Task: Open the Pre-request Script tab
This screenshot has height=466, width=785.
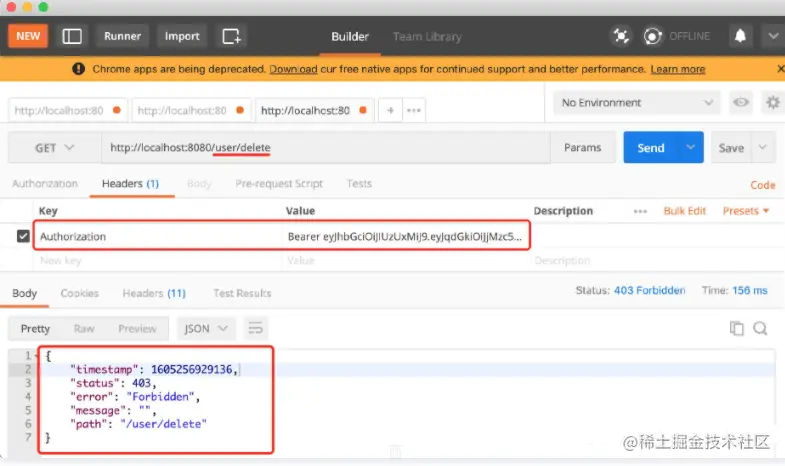Action: 279,184
